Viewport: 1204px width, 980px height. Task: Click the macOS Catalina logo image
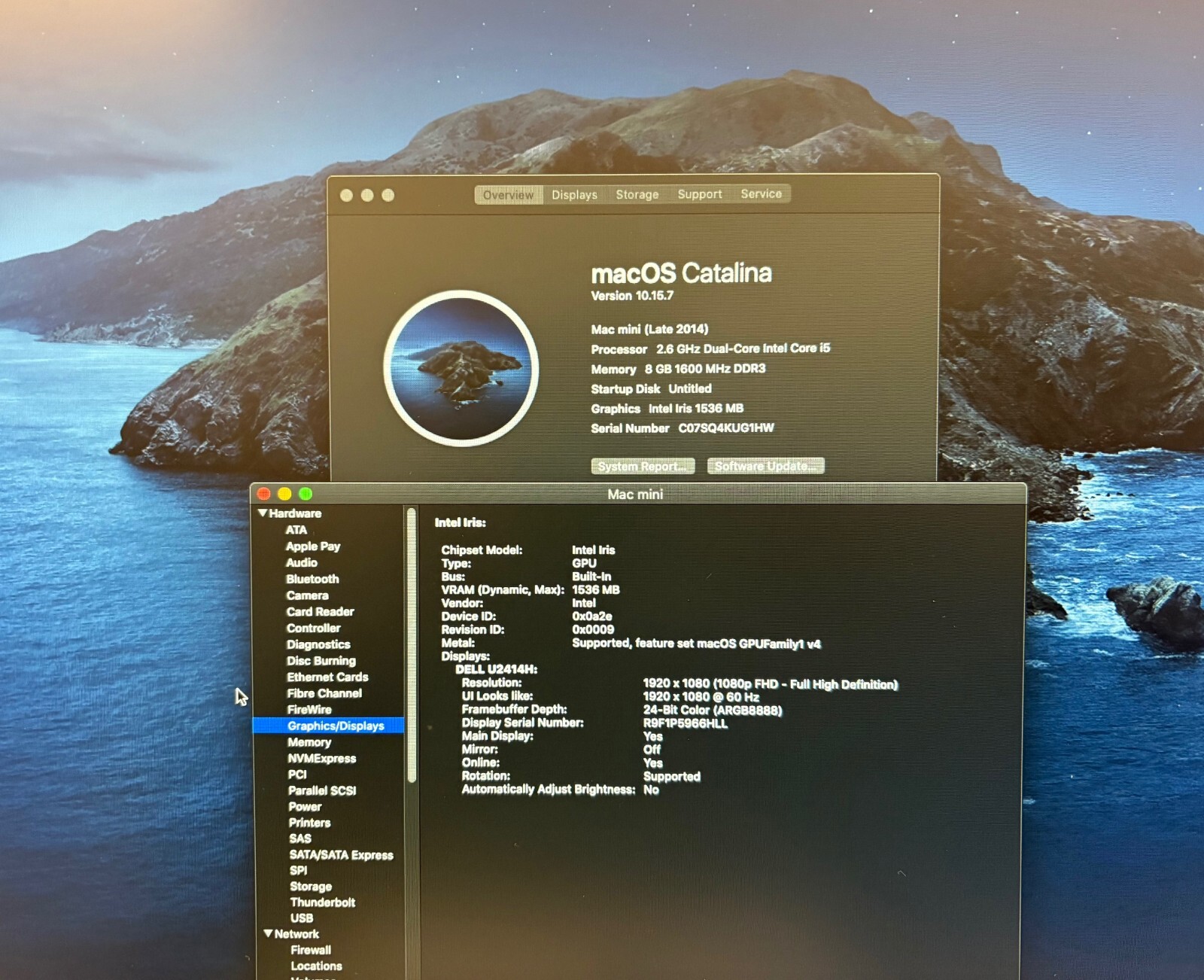point(461,368)
